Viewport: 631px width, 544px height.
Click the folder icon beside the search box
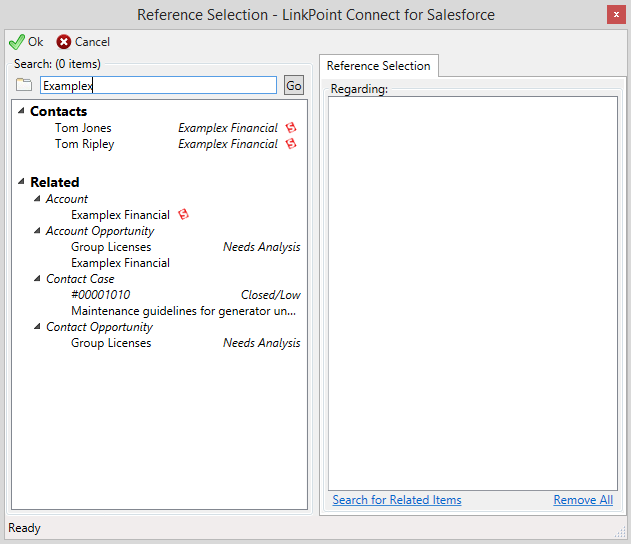pos(24,85)
